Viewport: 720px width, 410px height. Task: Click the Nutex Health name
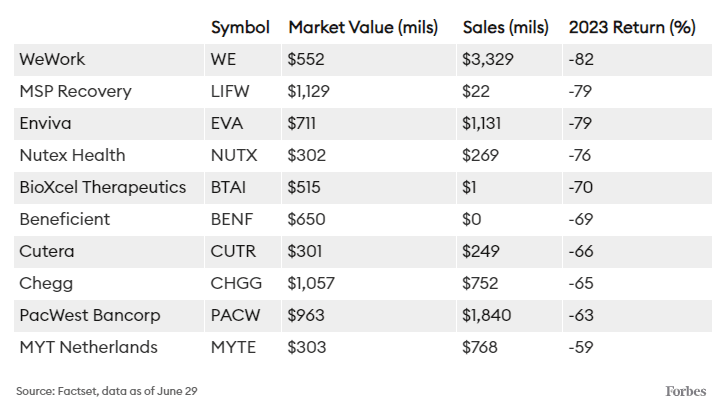[72, 155]
